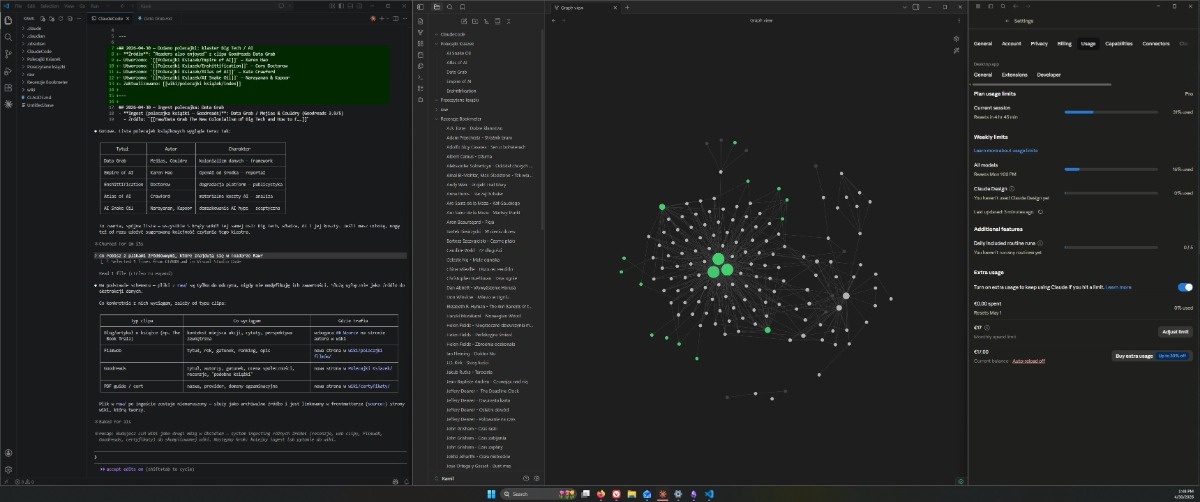Click Auto-reload off link

[x=1031, y=360]
